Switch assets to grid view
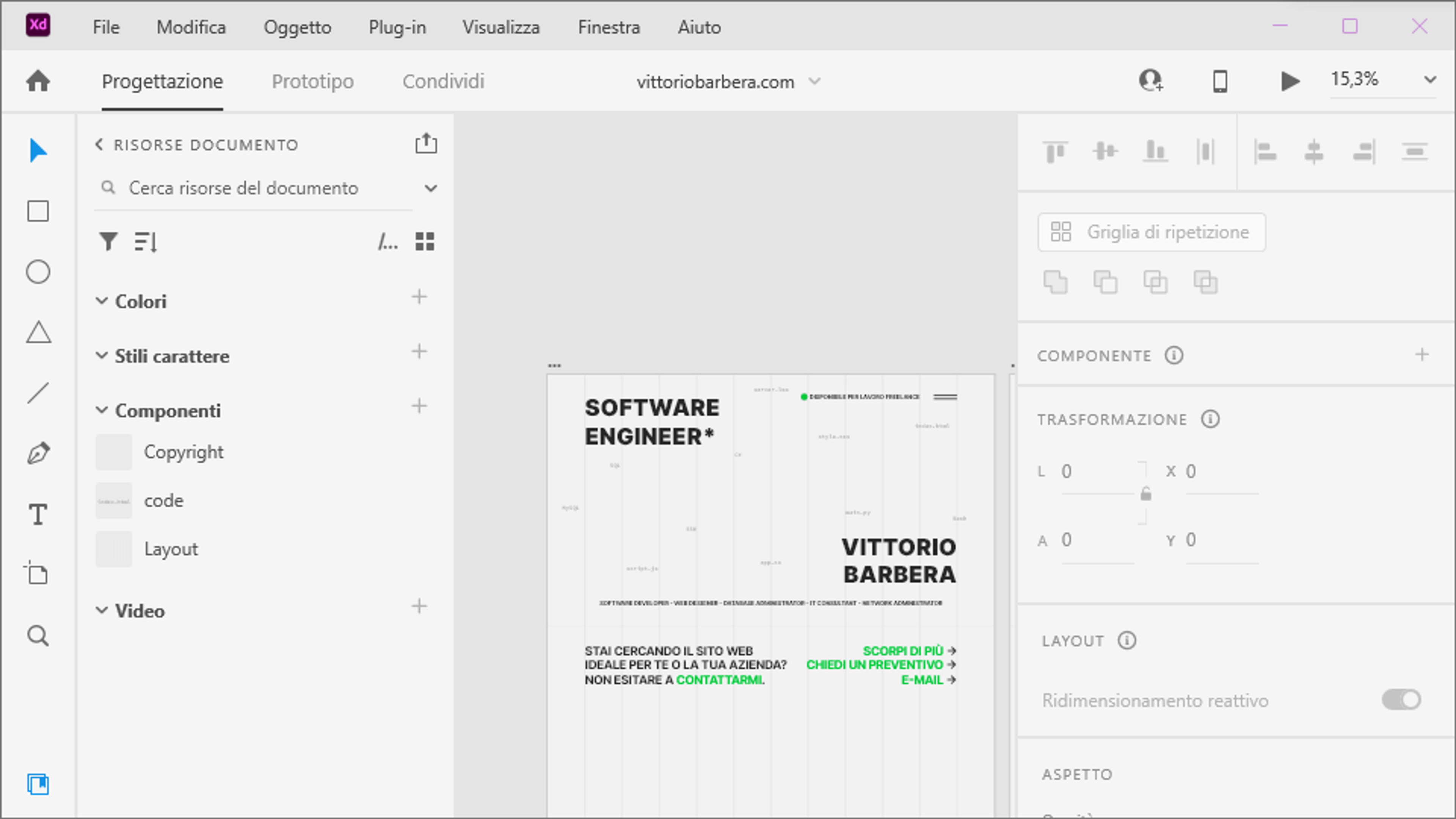 click(x=425, y=242)
